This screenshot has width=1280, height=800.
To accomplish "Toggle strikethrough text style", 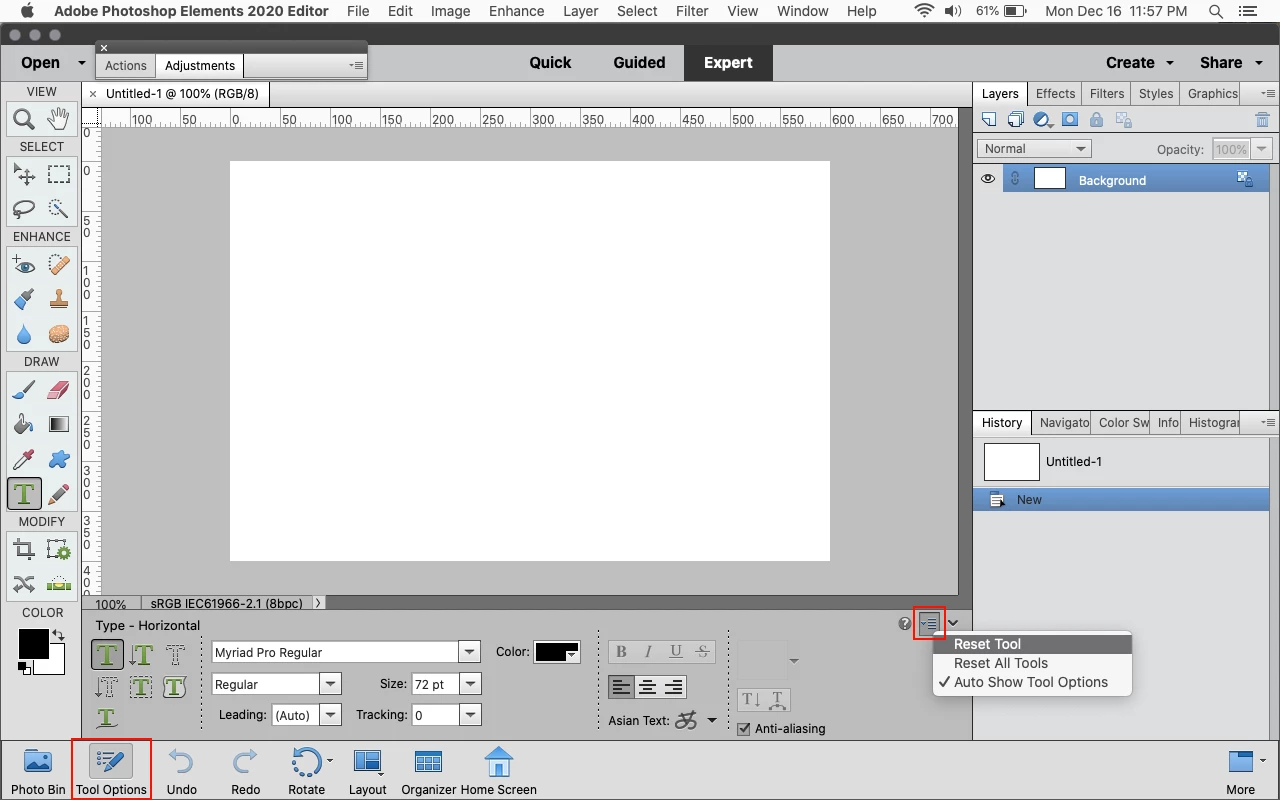I will point(702,652).
